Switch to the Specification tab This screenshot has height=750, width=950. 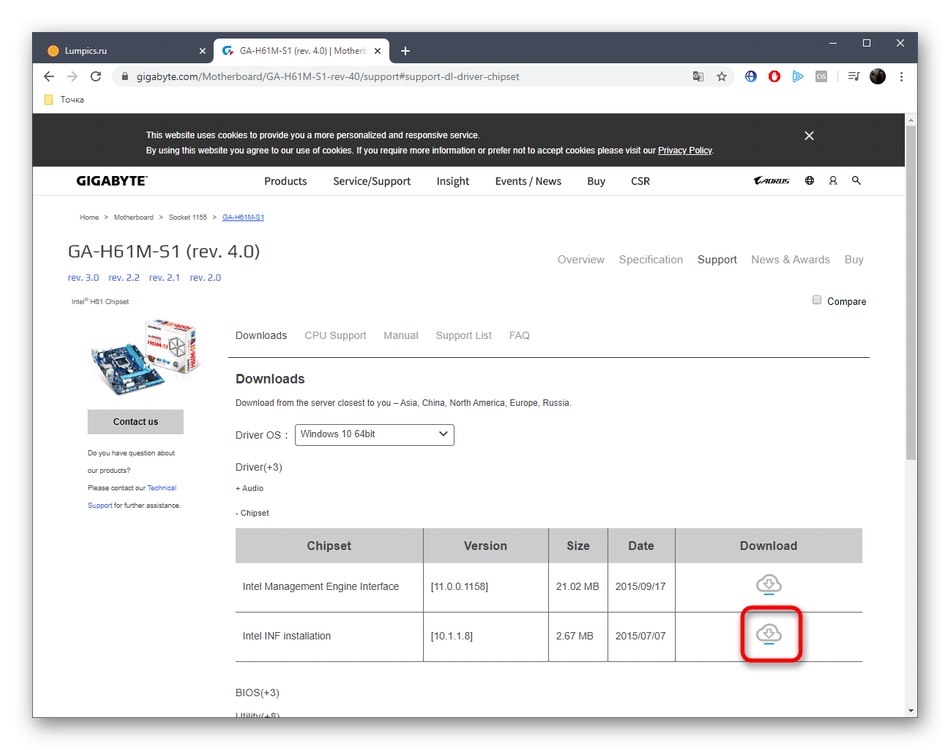click(651, 259)
